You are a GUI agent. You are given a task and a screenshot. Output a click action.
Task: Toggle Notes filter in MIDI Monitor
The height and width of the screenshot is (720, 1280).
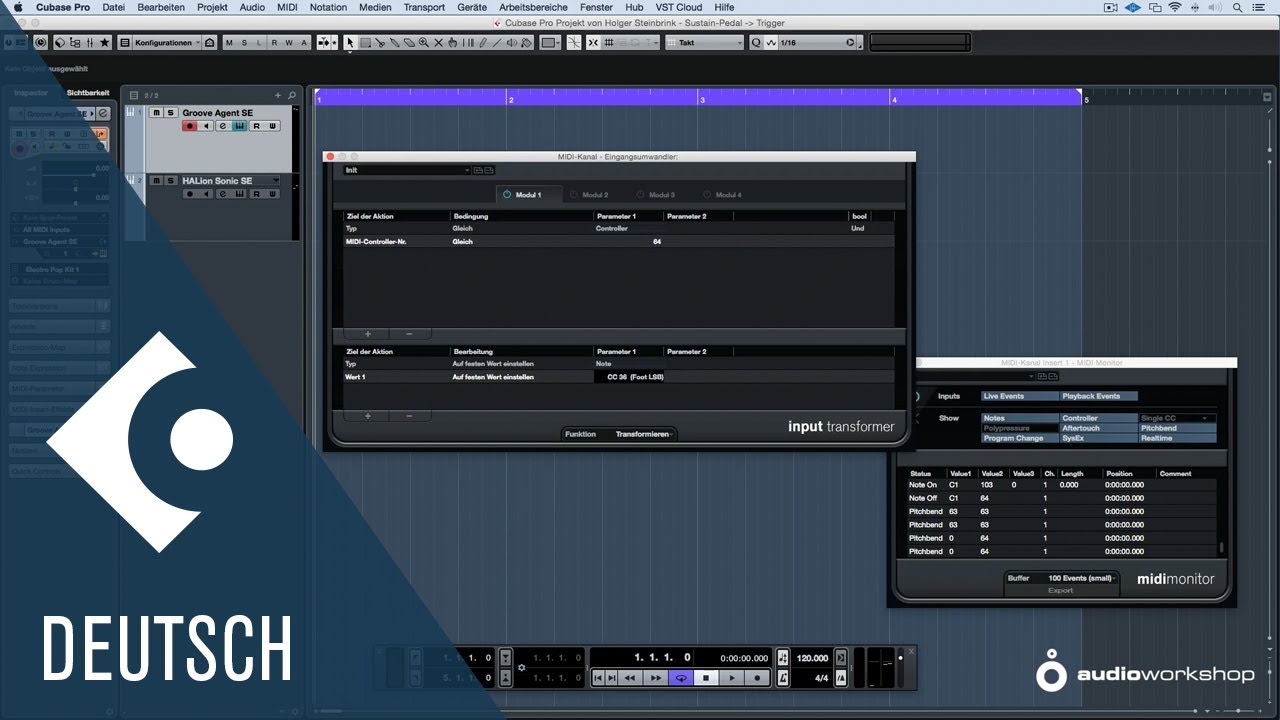1019,418
